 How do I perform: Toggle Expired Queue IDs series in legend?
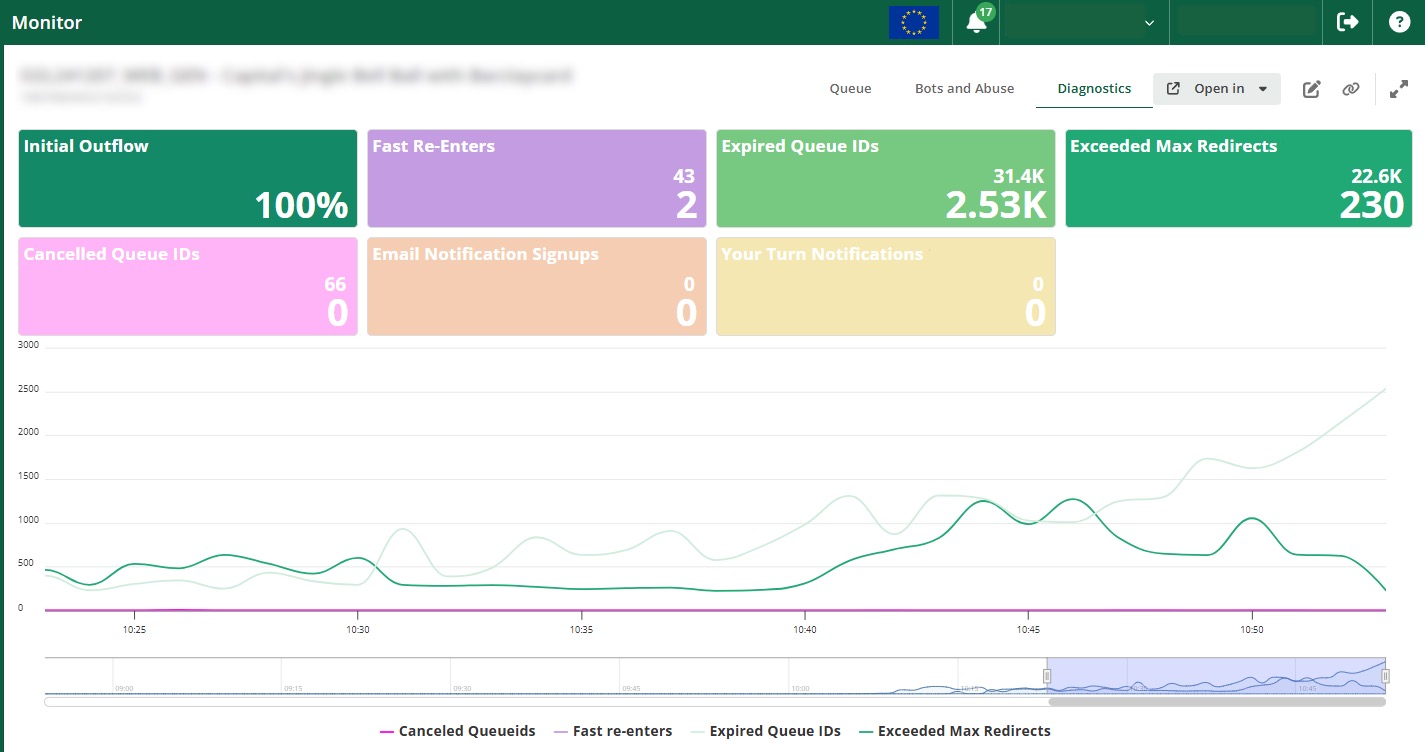click(x=765, y=731)
